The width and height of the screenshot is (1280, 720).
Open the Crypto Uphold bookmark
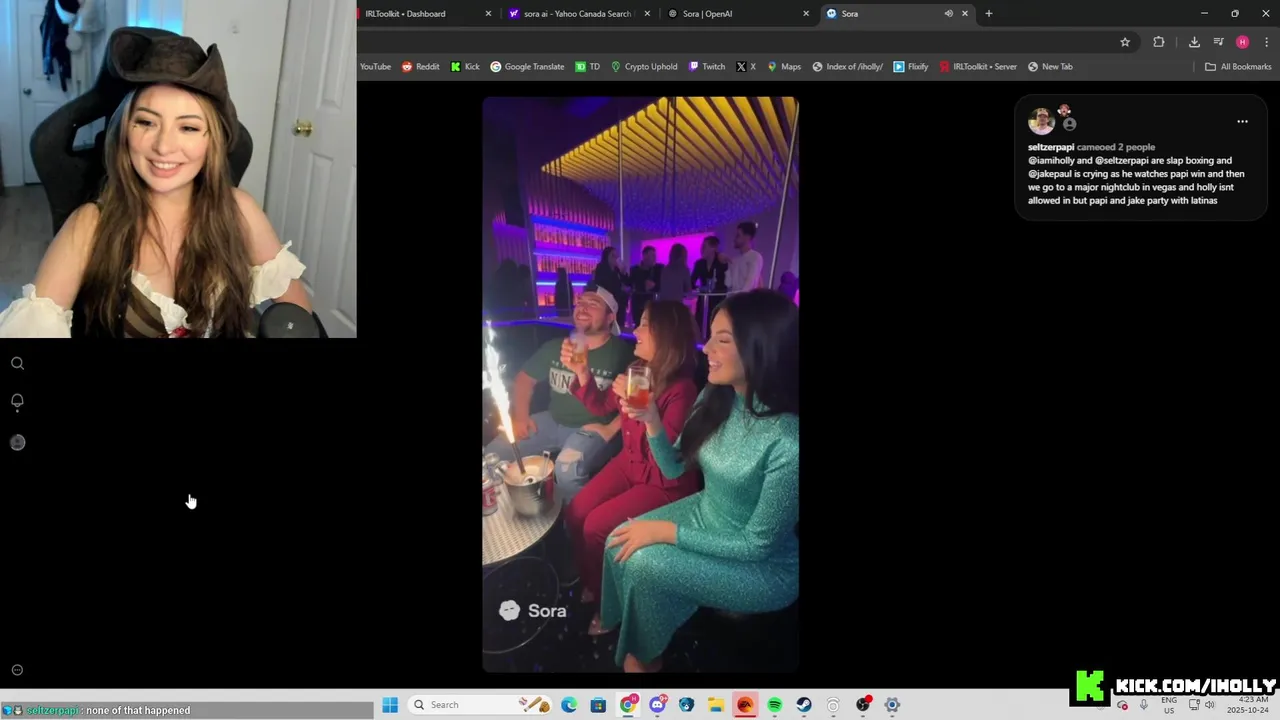pyautogui.click(x=644, y=67)
